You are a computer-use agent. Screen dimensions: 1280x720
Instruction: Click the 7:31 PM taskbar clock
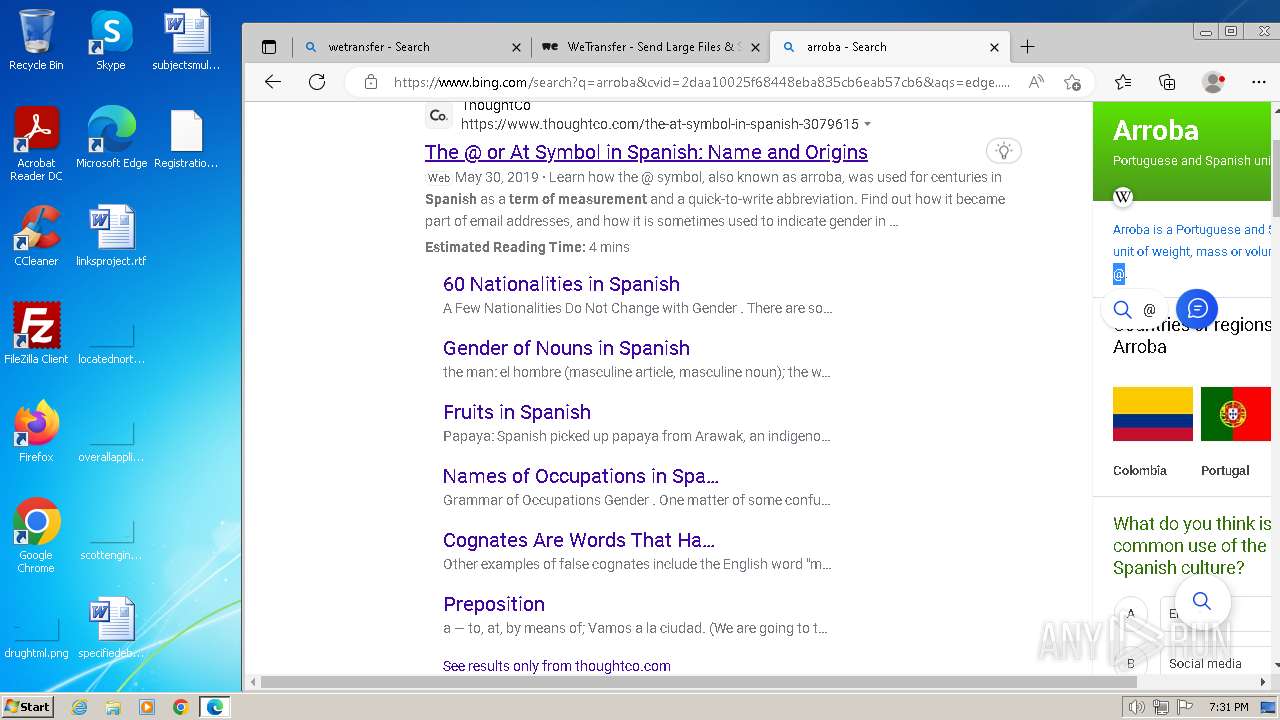point(1229,707)
